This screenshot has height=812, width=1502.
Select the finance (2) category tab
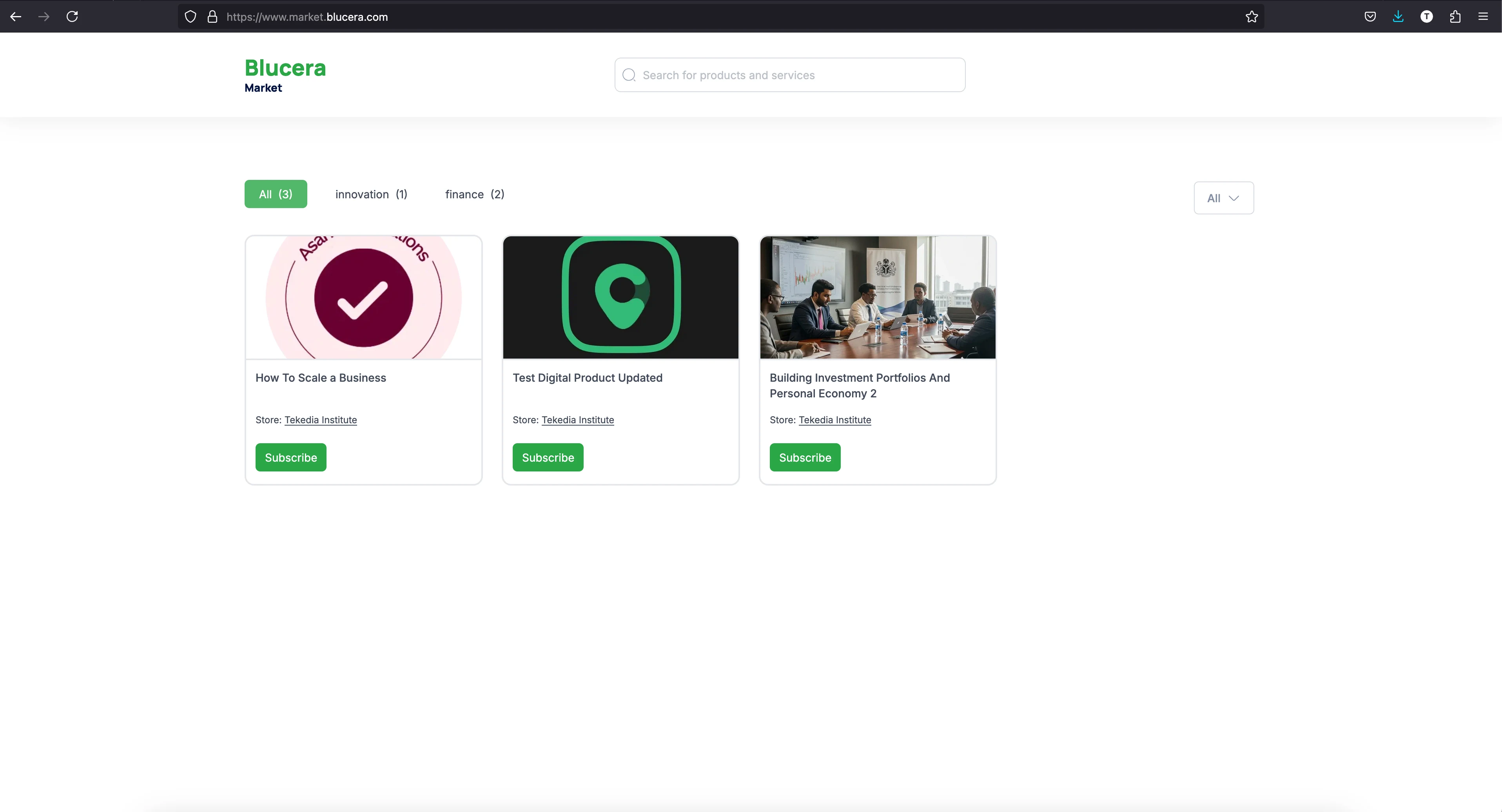click(475, 194)
